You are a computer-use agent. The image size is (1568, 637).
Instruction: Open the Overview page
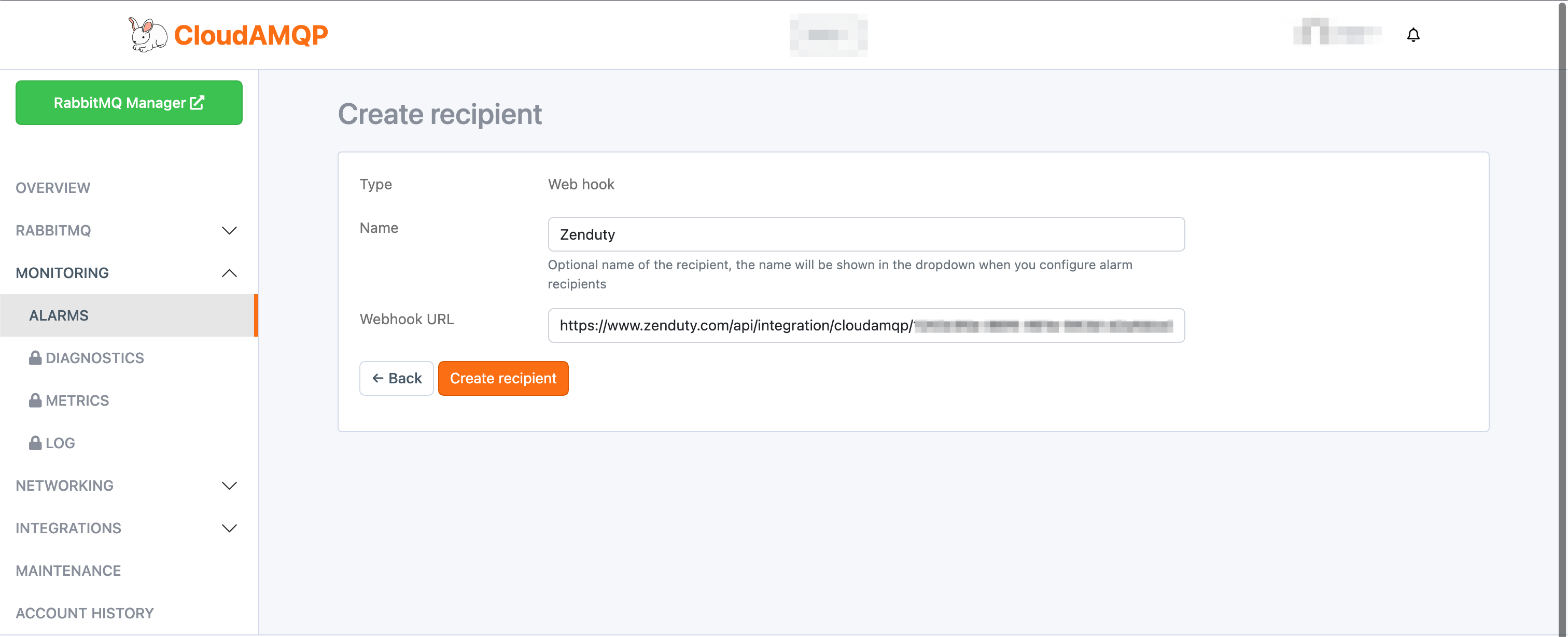pos(53,188)
